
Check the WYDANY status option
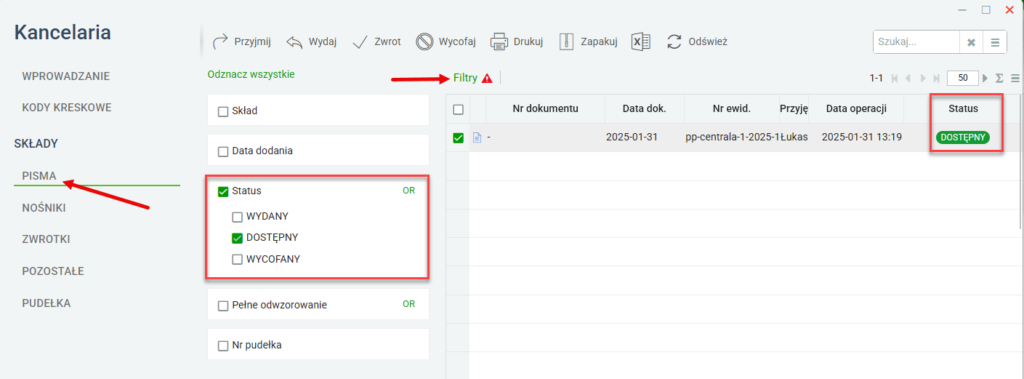238,216
